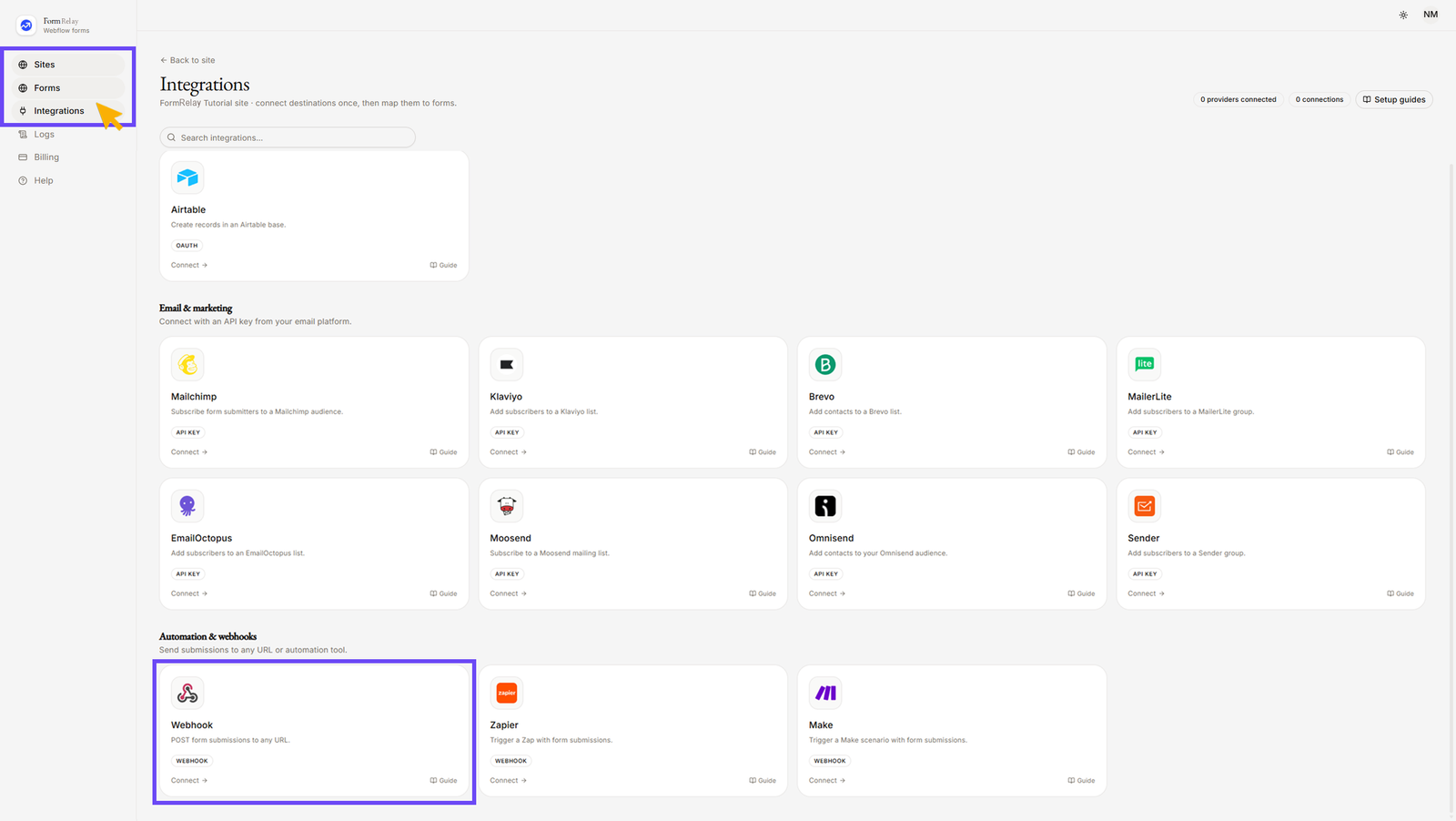Click the FormRelay logo icon
1456x821 pixels.
(26, 25)
